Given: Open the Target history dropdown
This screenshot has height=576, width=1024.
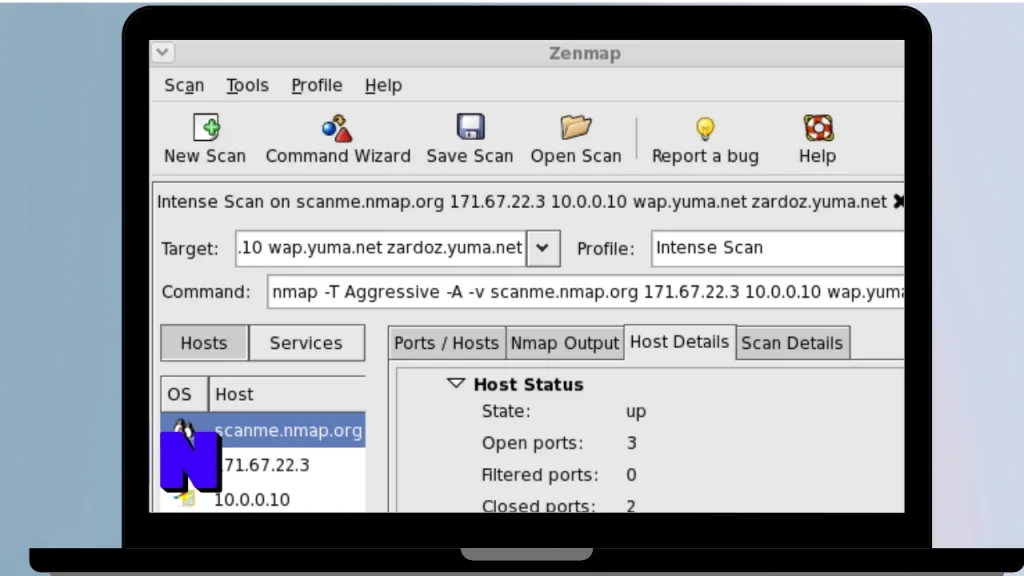Looking at the screenshot, I should [543, 248].
